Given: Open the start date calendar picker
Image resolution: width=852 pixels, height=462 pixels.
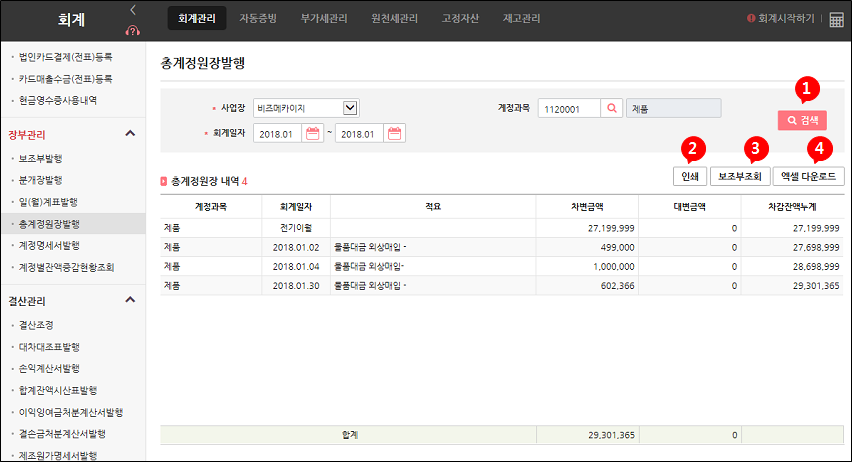Looking at the screenshot, I should point(312,133).
